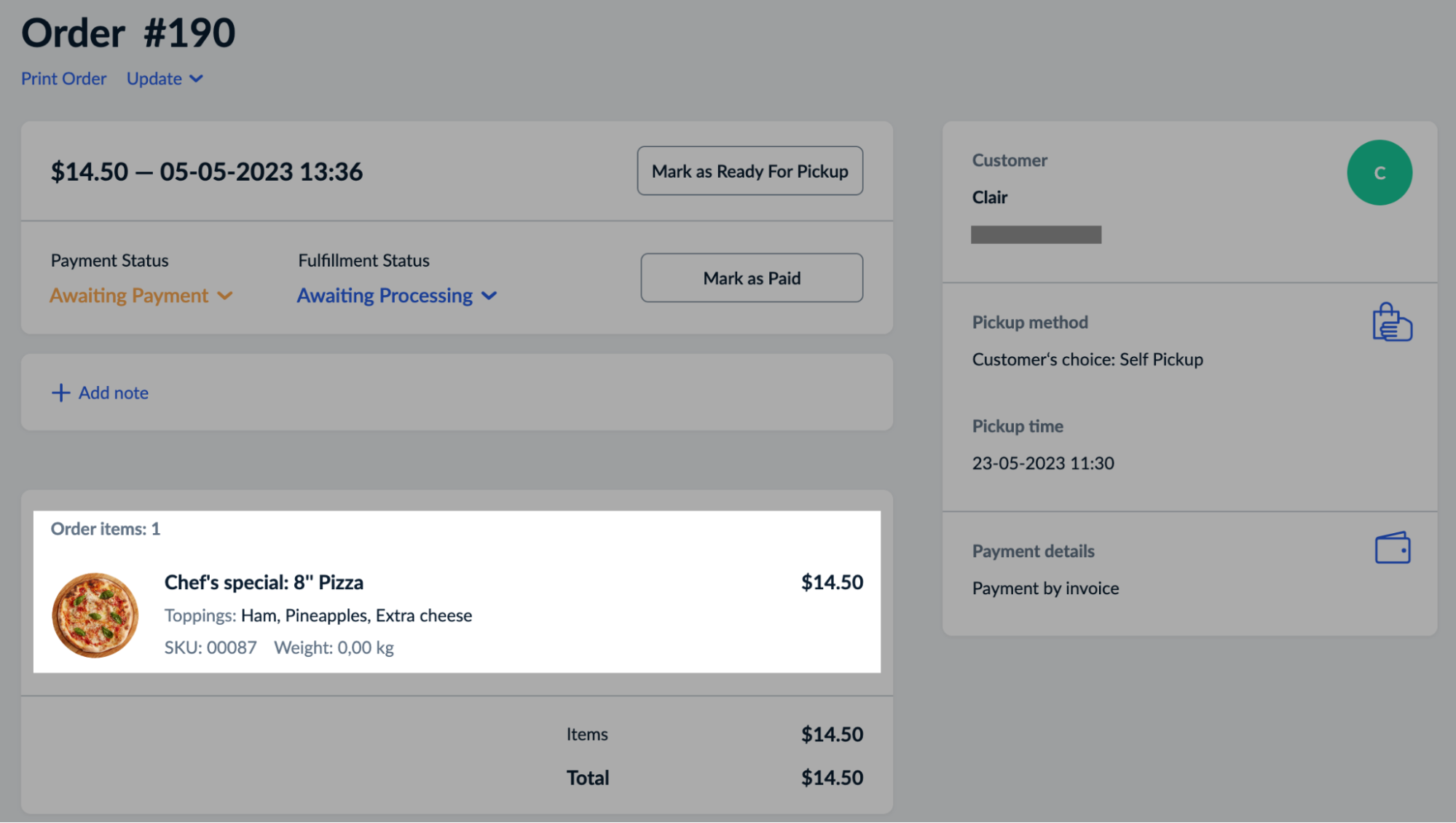Screen dimensions: 1456x823
Task: Click the Add note link
Action: pos(114,393)
